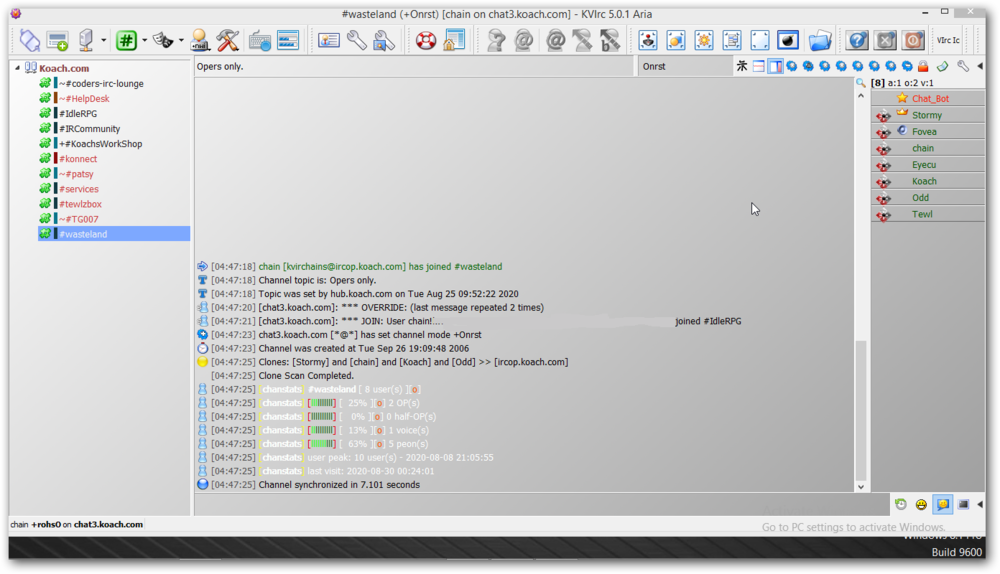Open the KVIrc home page icon
Screen dimensions: 1000x574
453,40
